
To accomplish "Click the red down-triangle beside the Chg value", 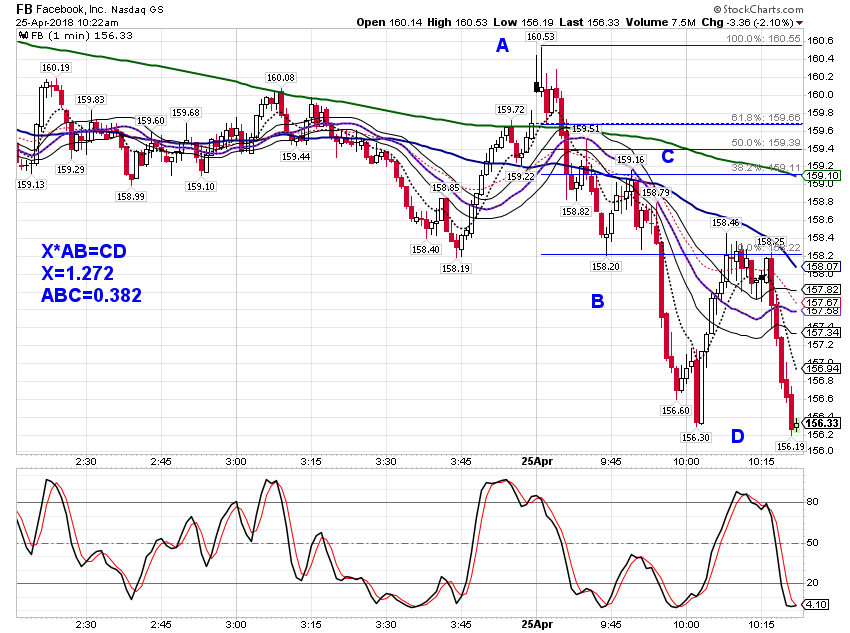I will pos(800,23).
